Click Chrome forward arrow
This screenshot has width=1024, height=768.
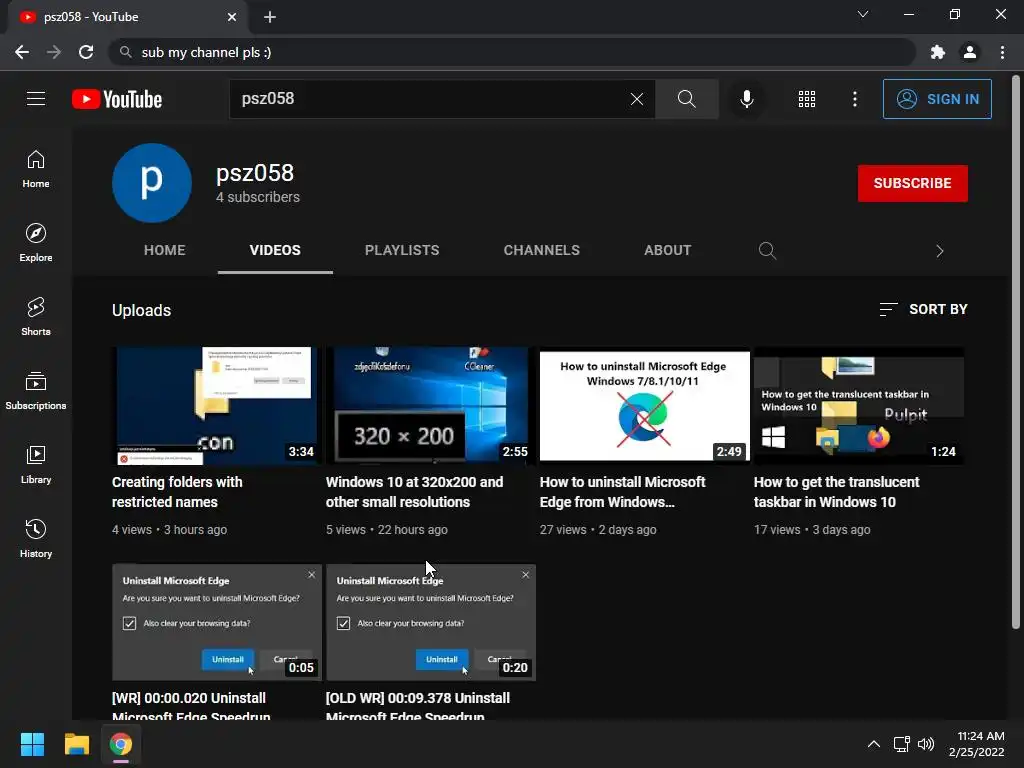[54, 52]
